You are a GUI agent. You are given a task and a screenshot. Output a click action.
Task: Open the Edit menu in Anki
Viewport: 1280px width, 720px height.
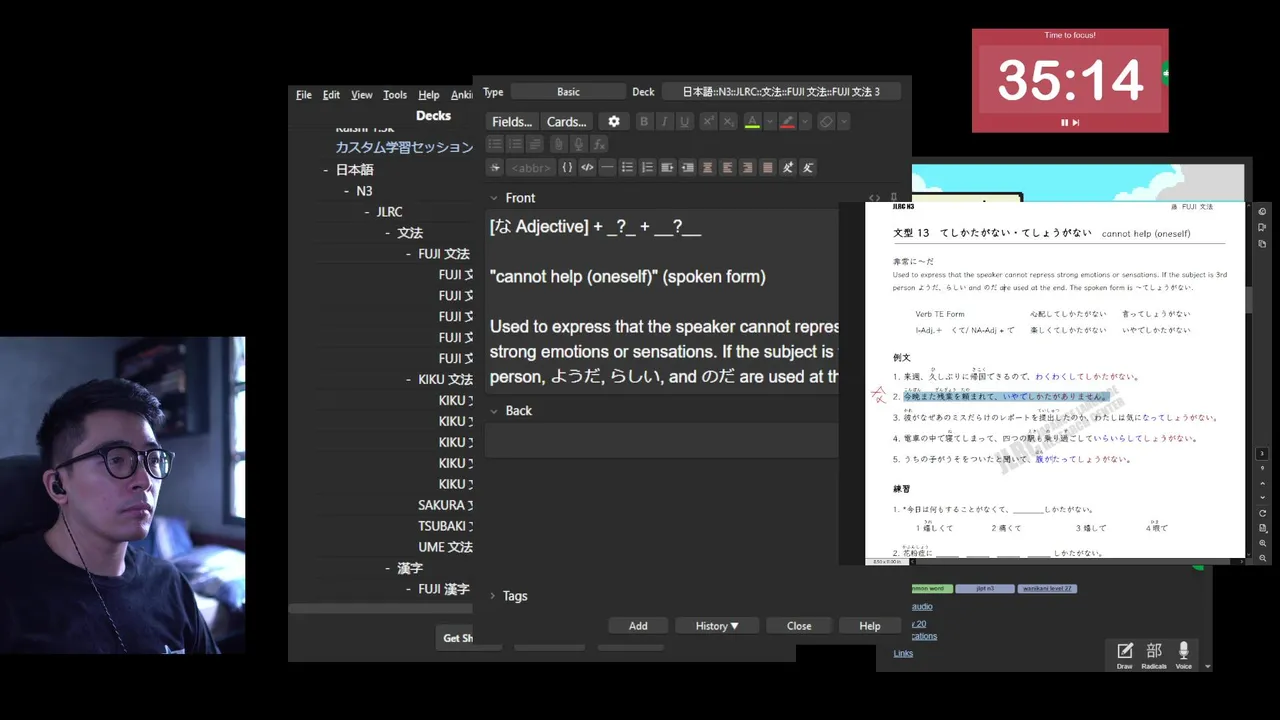(331, 95)
